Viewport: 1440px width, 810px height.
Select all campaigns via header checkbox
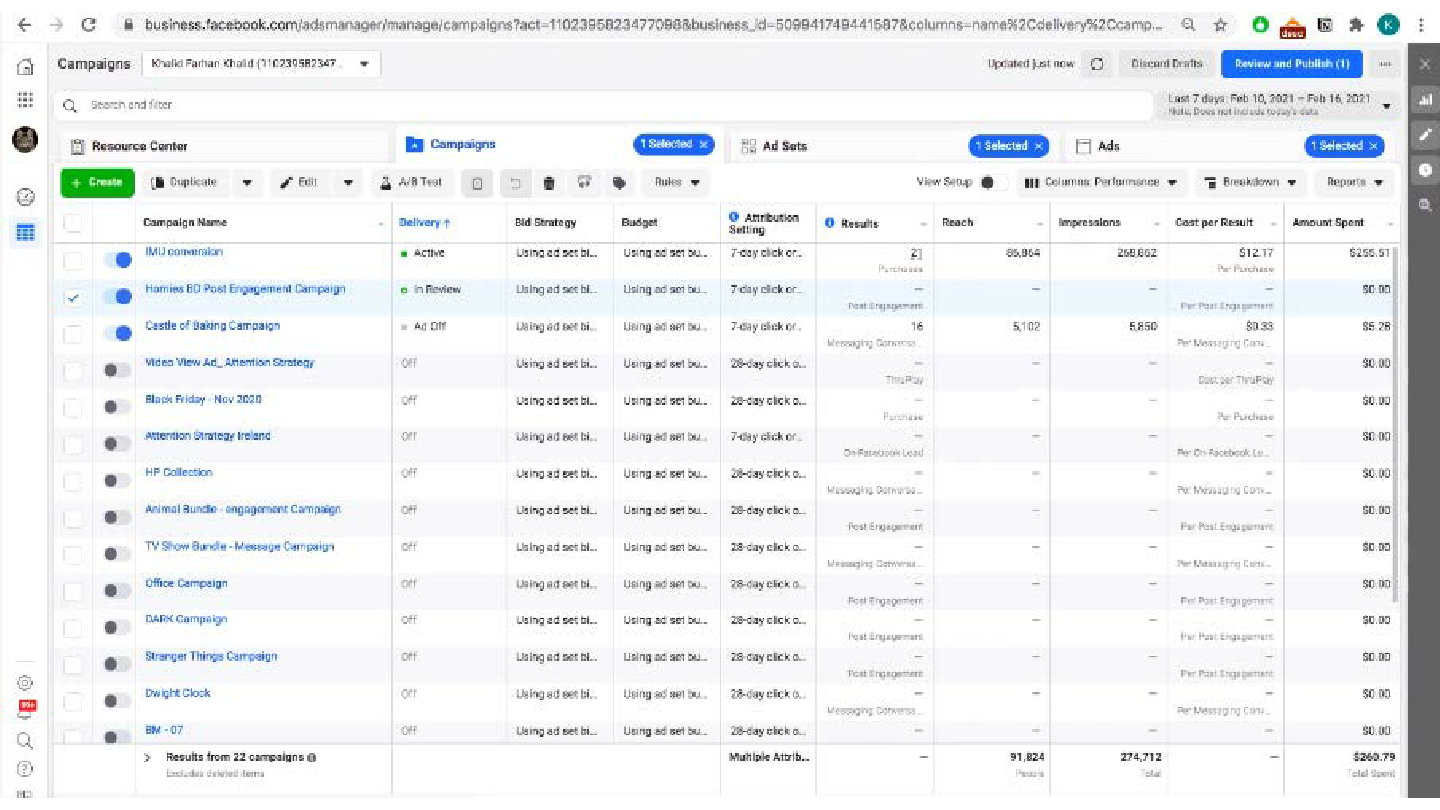pos(72,222)
